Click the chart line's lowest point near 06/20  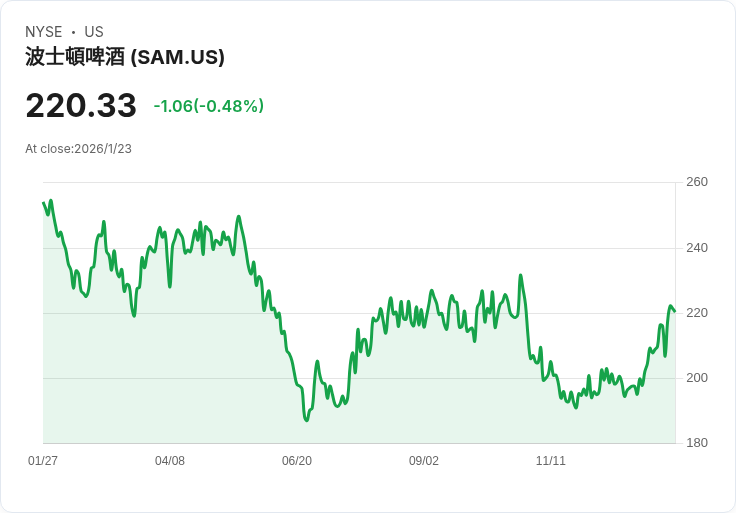pos(307,420)
